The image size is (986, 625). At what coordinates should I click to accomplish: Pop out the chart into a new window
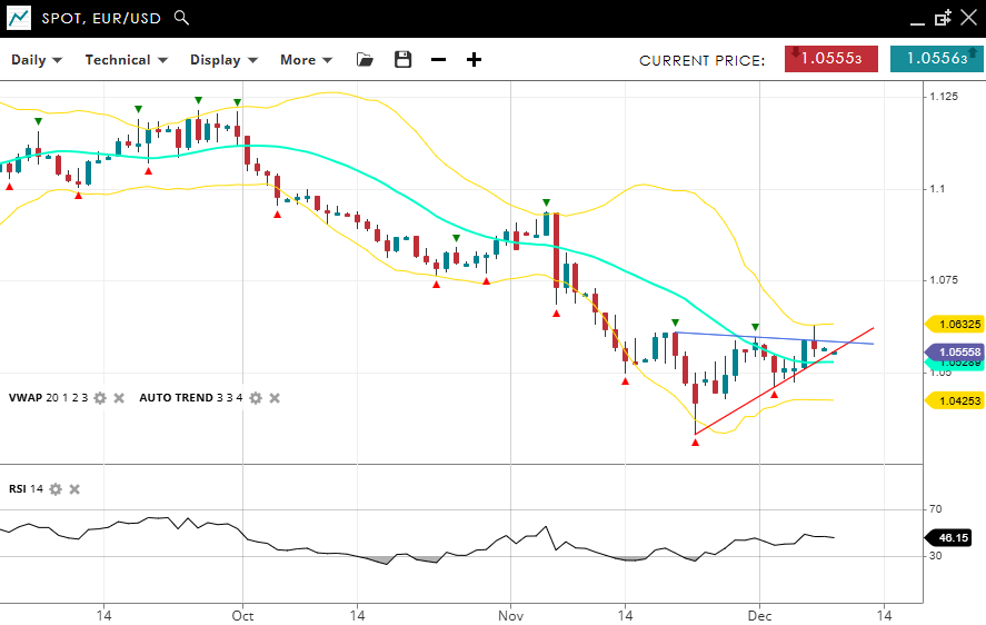(942, 18)
